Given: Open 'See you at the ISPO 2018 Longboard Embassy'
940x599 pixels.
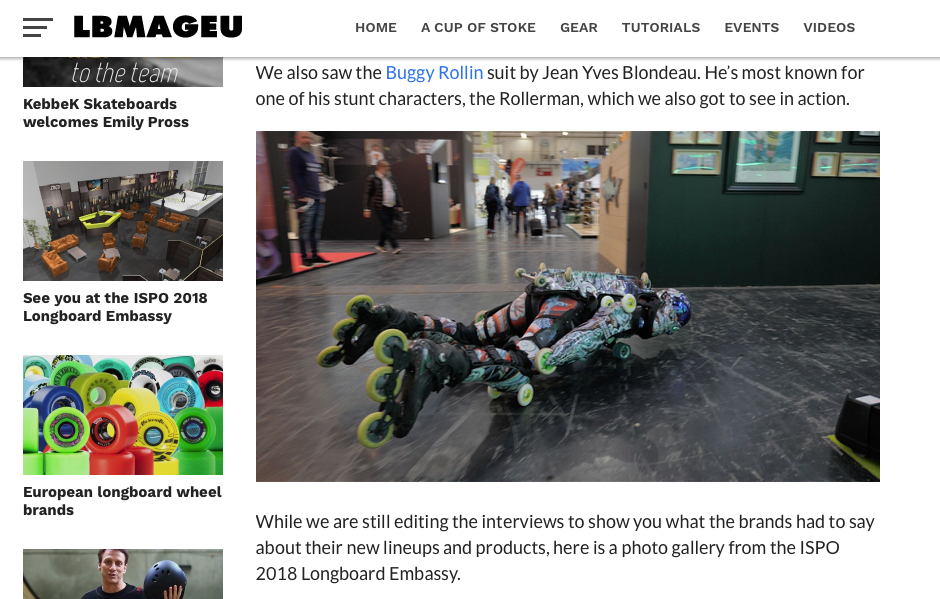Looking at the screenshot, I should (x=115, y=307).
